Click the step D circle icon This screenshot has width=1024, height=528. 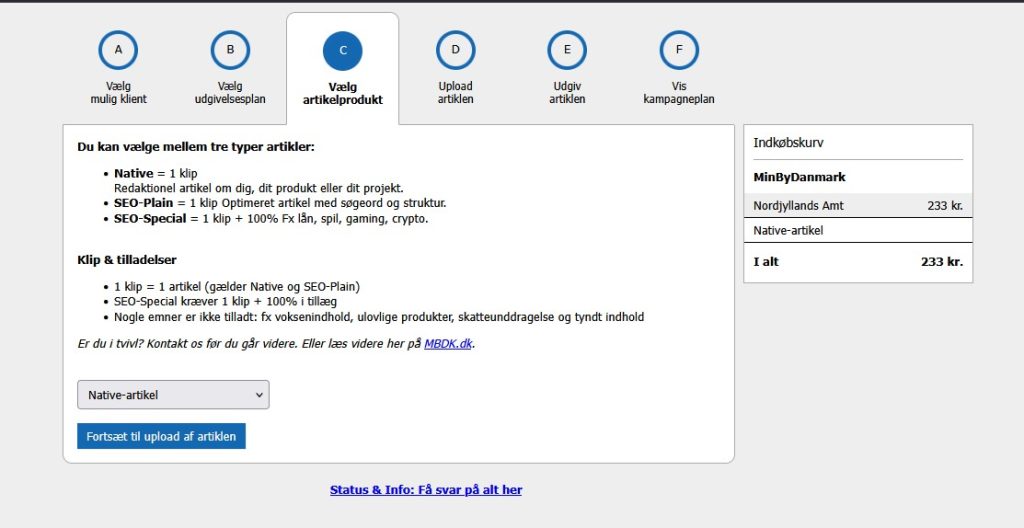click(455, 50)
